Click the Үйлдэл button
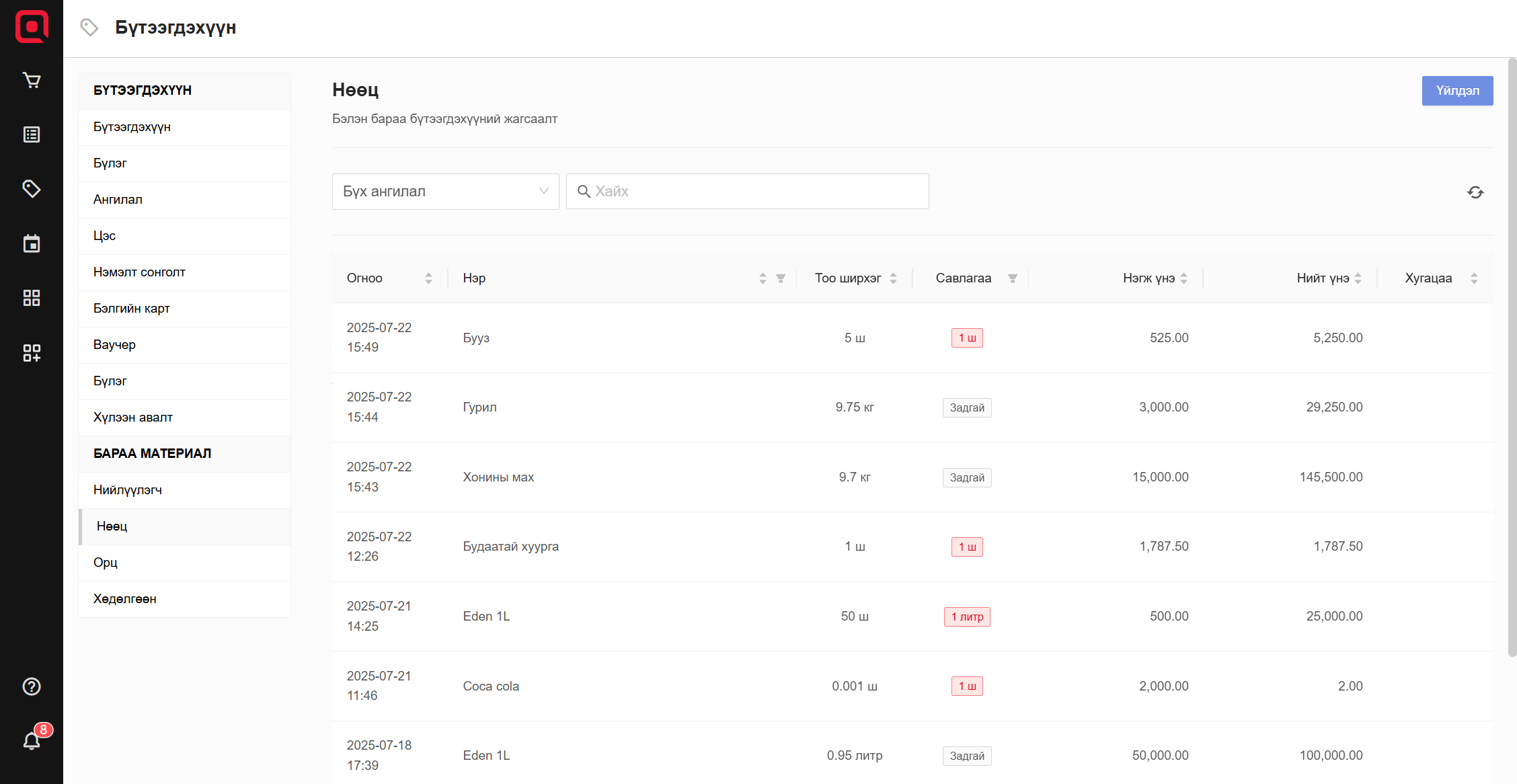 [1457, 91]
